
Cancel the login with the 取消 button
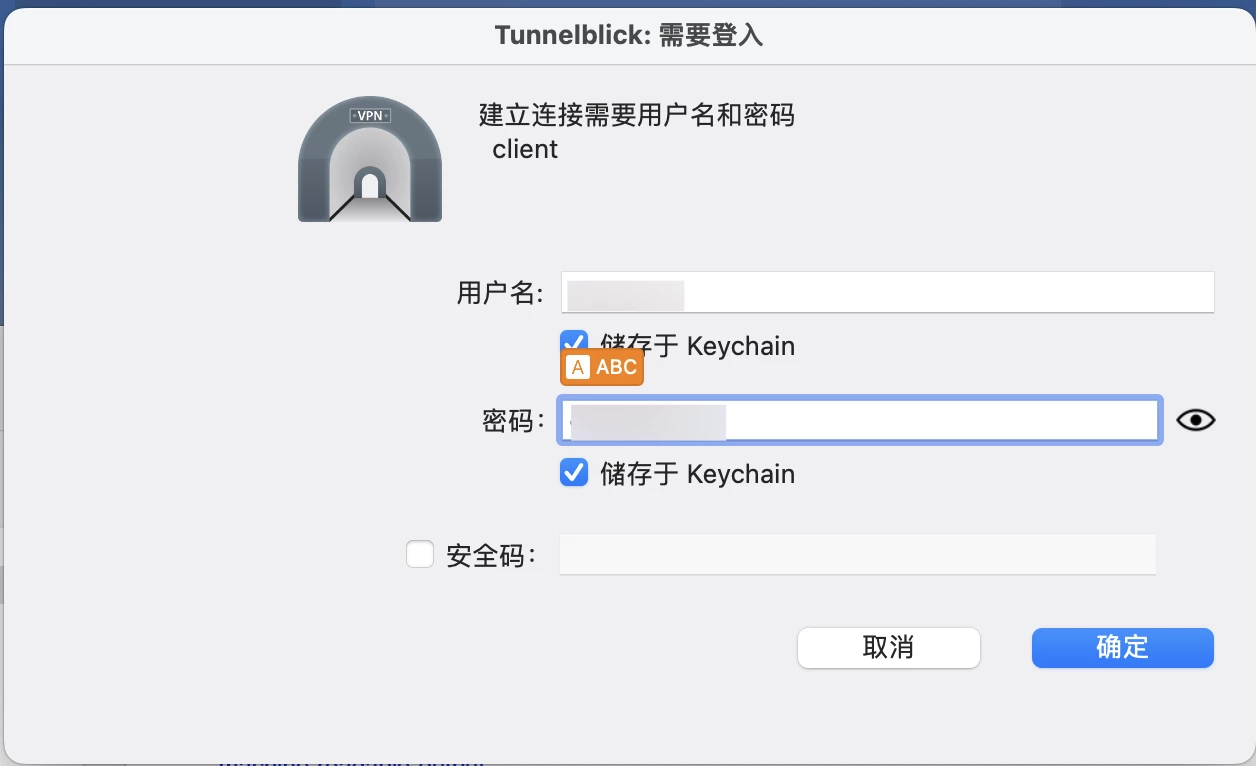click(x=888, y=647)
